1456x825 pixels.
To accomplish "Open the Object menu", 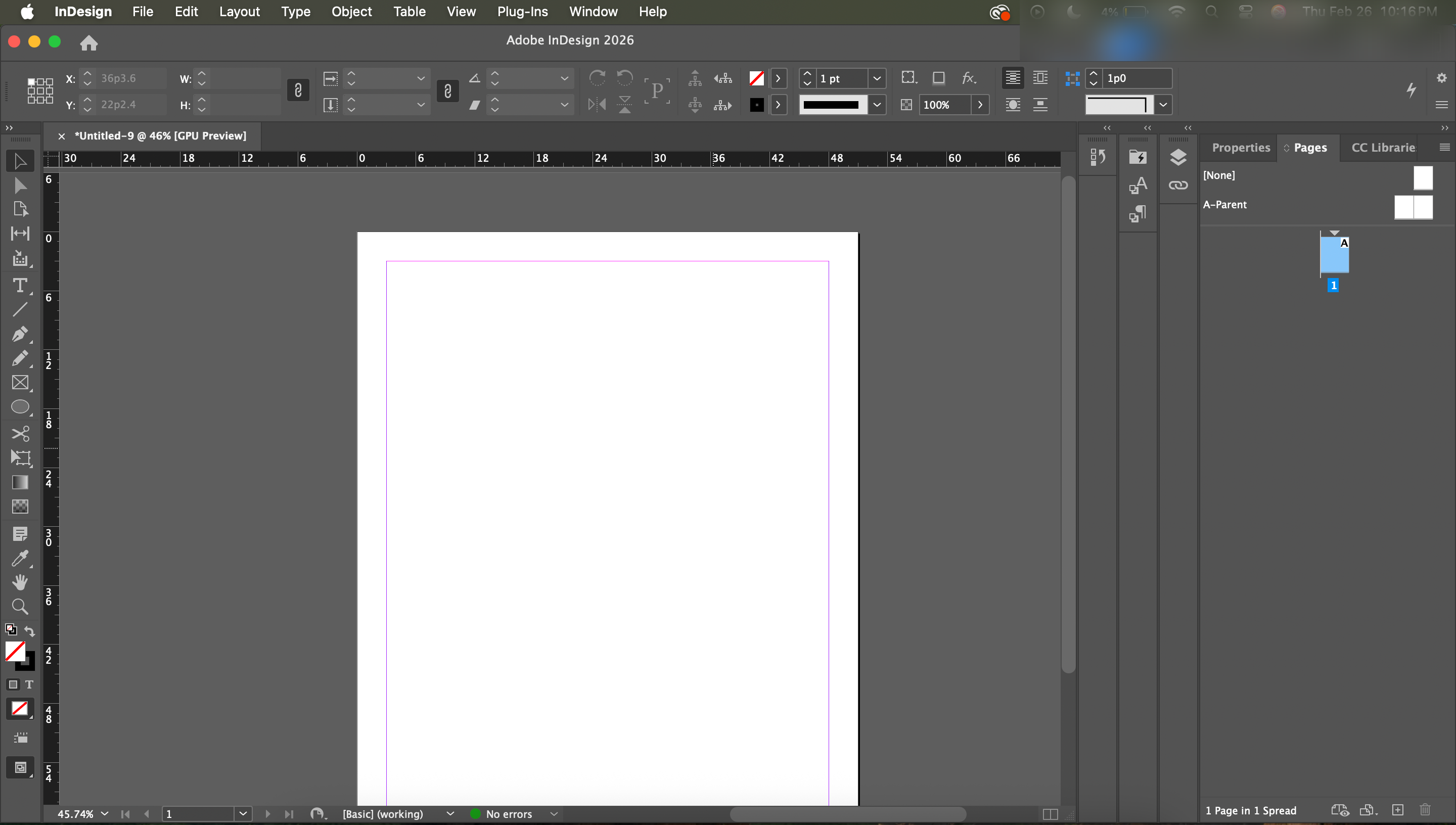I will coord(351,11).
